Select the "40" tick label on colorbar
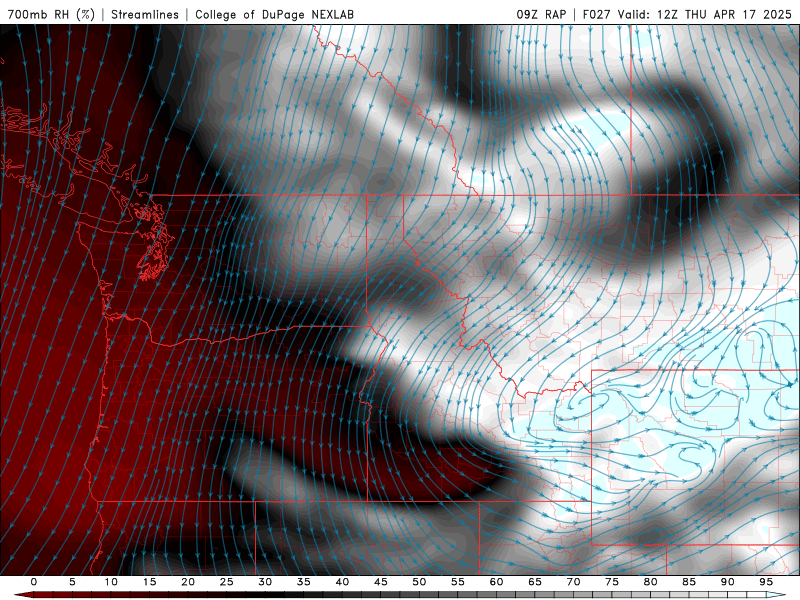Viewport: 800px width, 600px height. [342, 582]
